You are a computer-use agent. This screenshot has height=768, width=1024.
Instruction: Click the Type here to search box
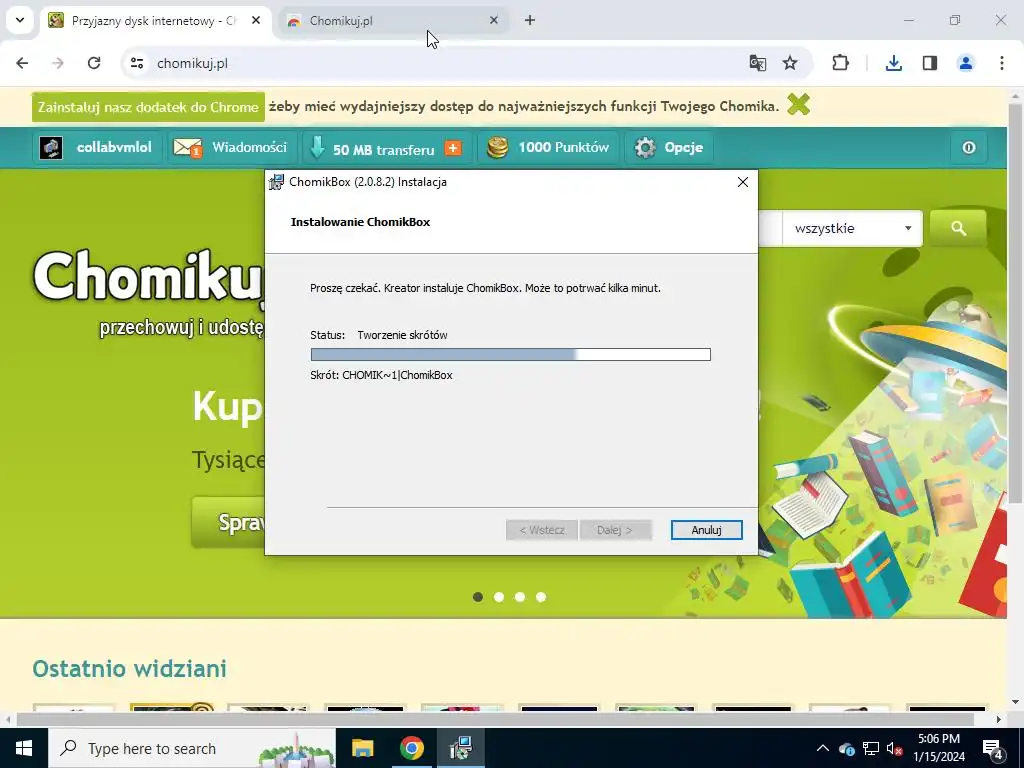[x=191, y=748]
